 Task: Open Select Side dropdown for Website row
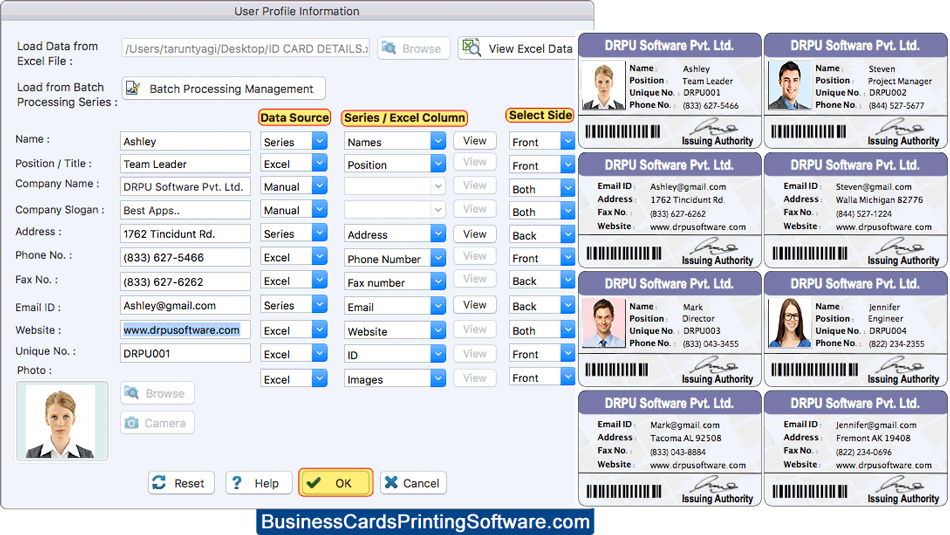(541, 330)
